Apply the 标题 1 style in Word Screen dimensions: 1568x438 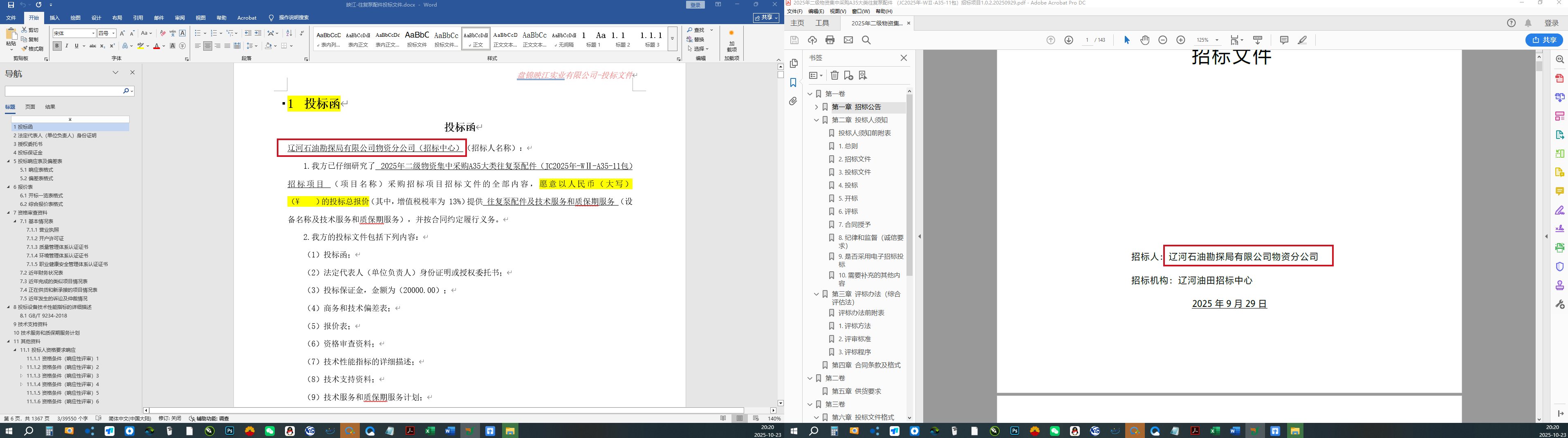coord(593,38)
